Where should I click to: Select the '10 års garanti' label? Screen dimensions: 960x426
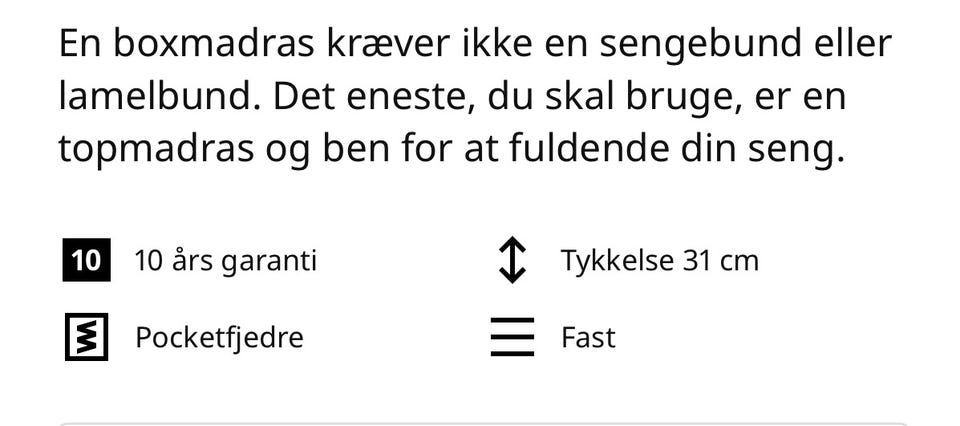225,261
